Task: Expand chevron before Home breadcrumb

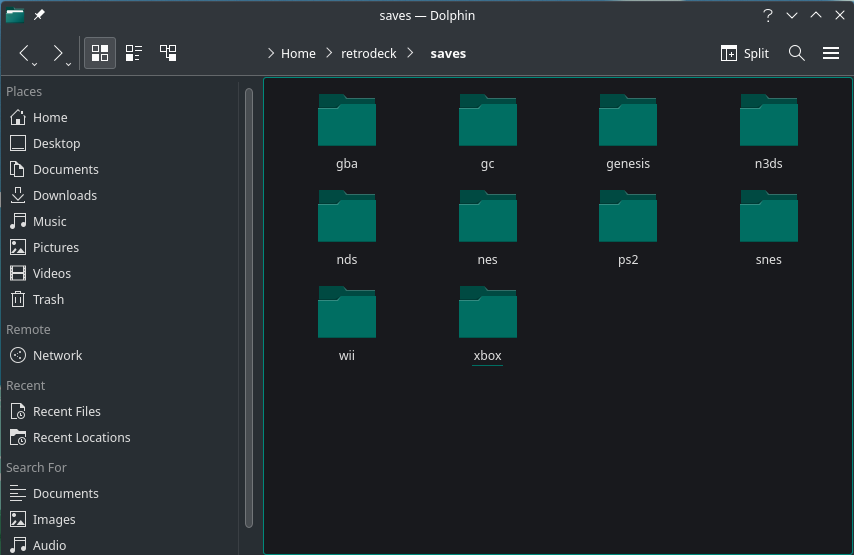Action: point(271,53)
